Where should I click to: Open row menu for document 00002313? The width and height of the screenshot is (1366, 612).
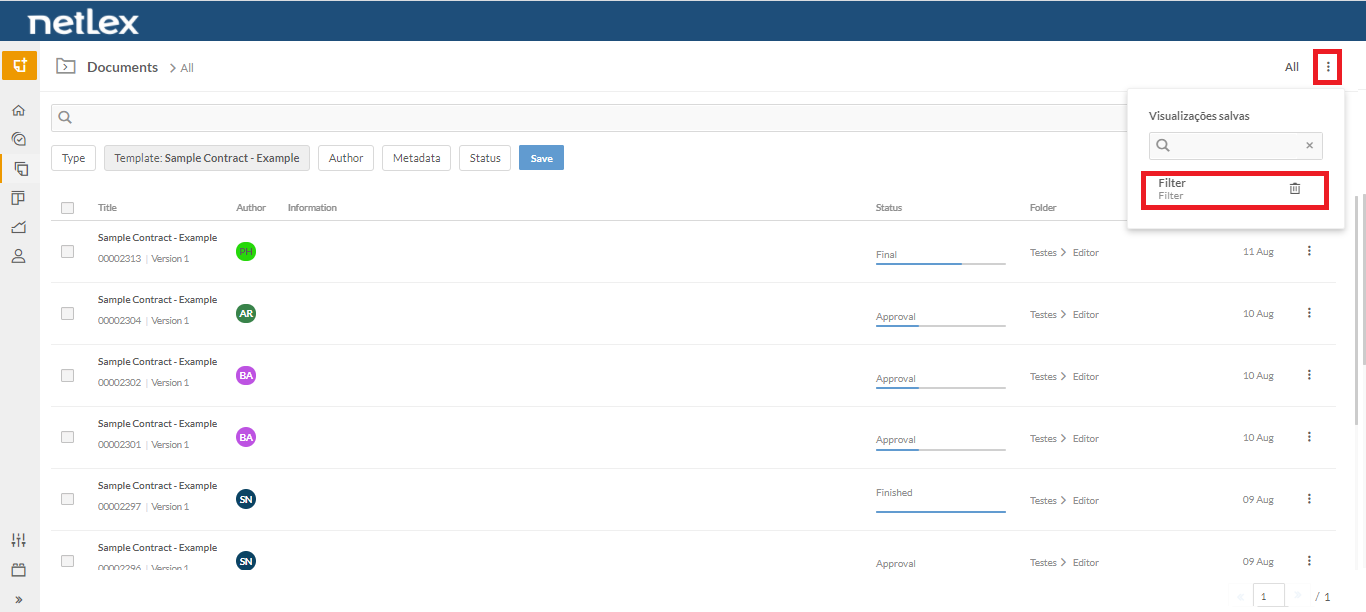click(x=1309, y=251)
